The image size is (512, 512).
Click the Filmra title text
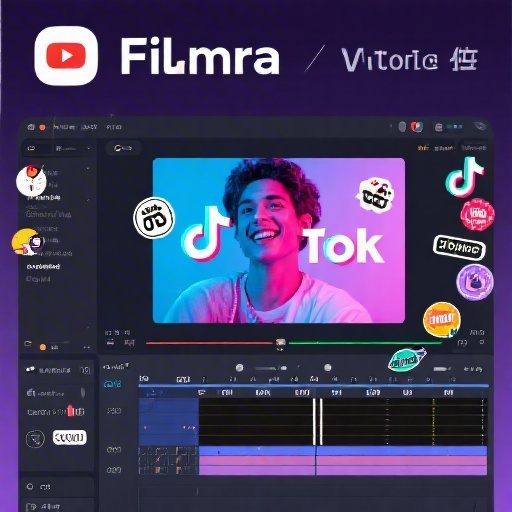tap(199, 56)
